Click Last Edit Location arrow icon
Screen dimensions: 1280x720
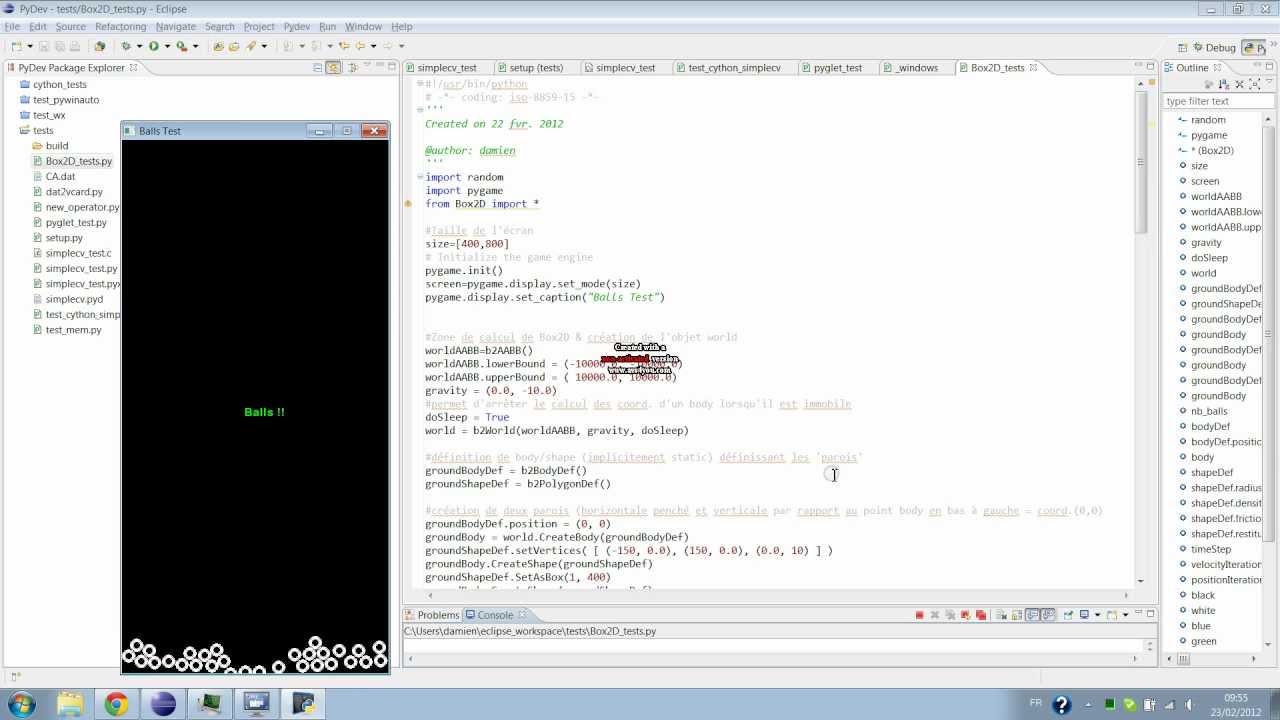(344, 46)
